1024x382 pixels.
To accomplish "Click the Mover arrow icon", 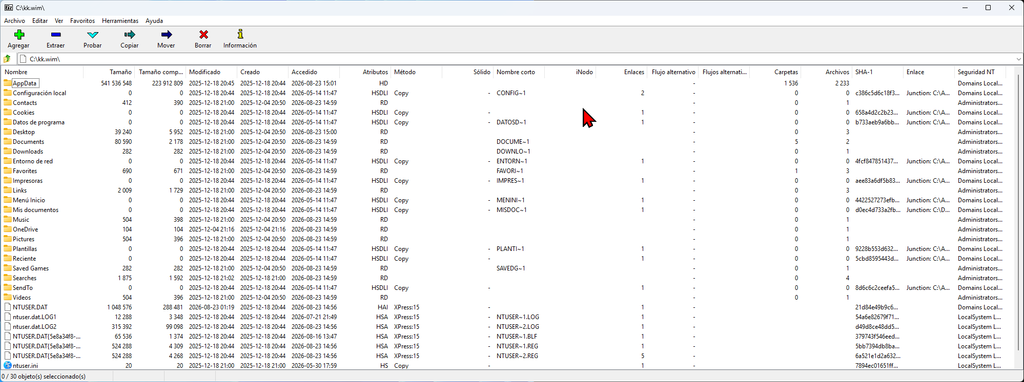I will coord(167,35).
